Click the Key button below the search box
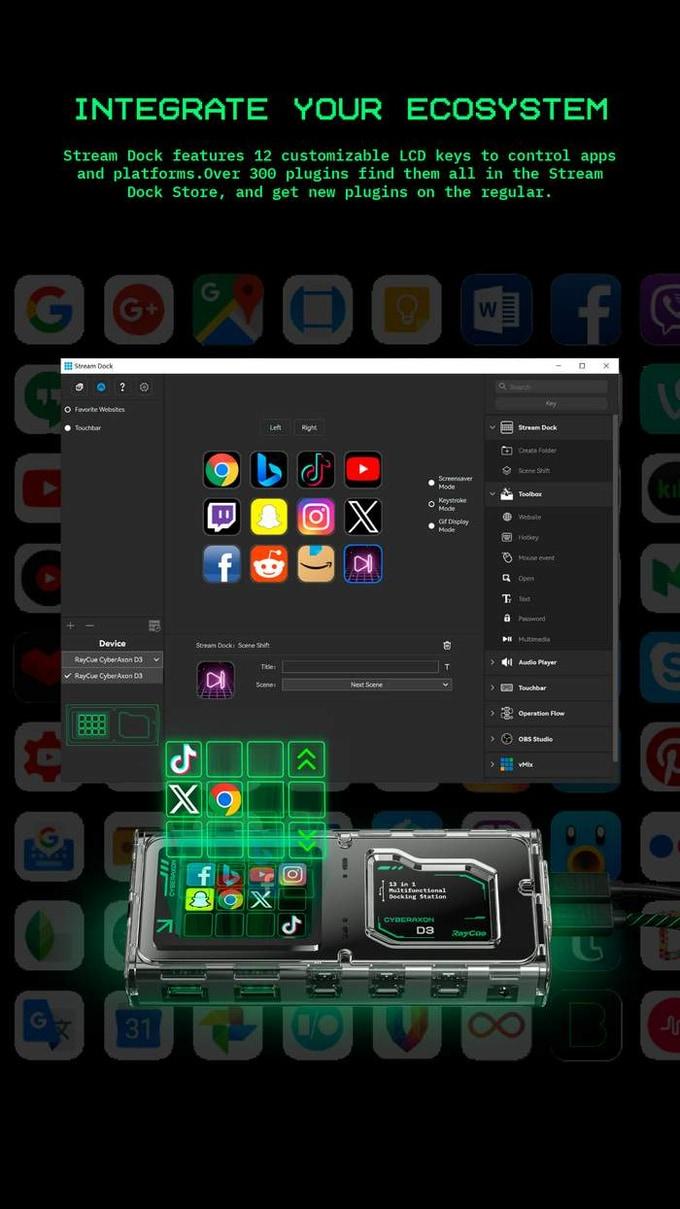 click(x=551, y=404)
